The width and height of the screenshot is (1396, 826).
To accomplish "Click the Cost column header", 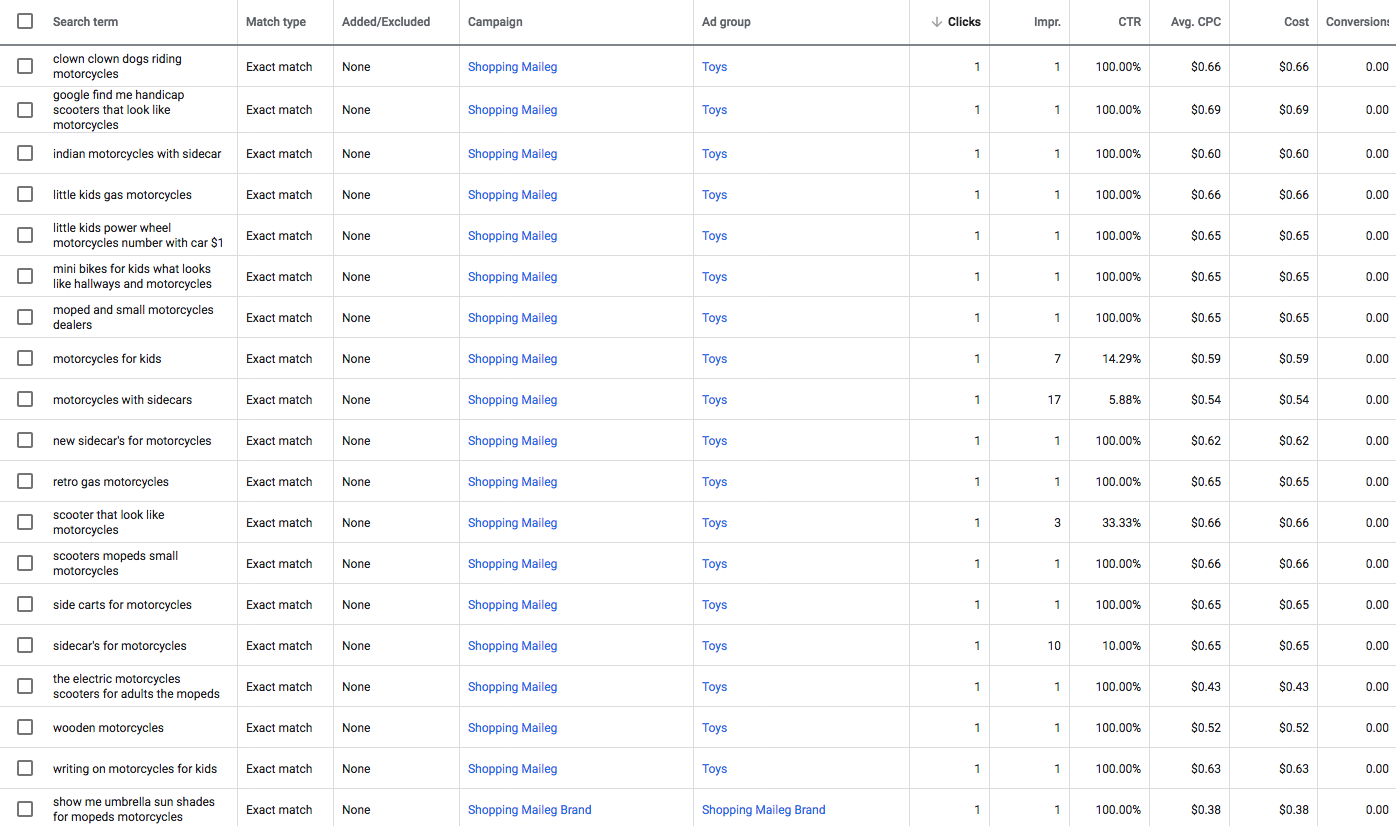I will pos(1296,22).
